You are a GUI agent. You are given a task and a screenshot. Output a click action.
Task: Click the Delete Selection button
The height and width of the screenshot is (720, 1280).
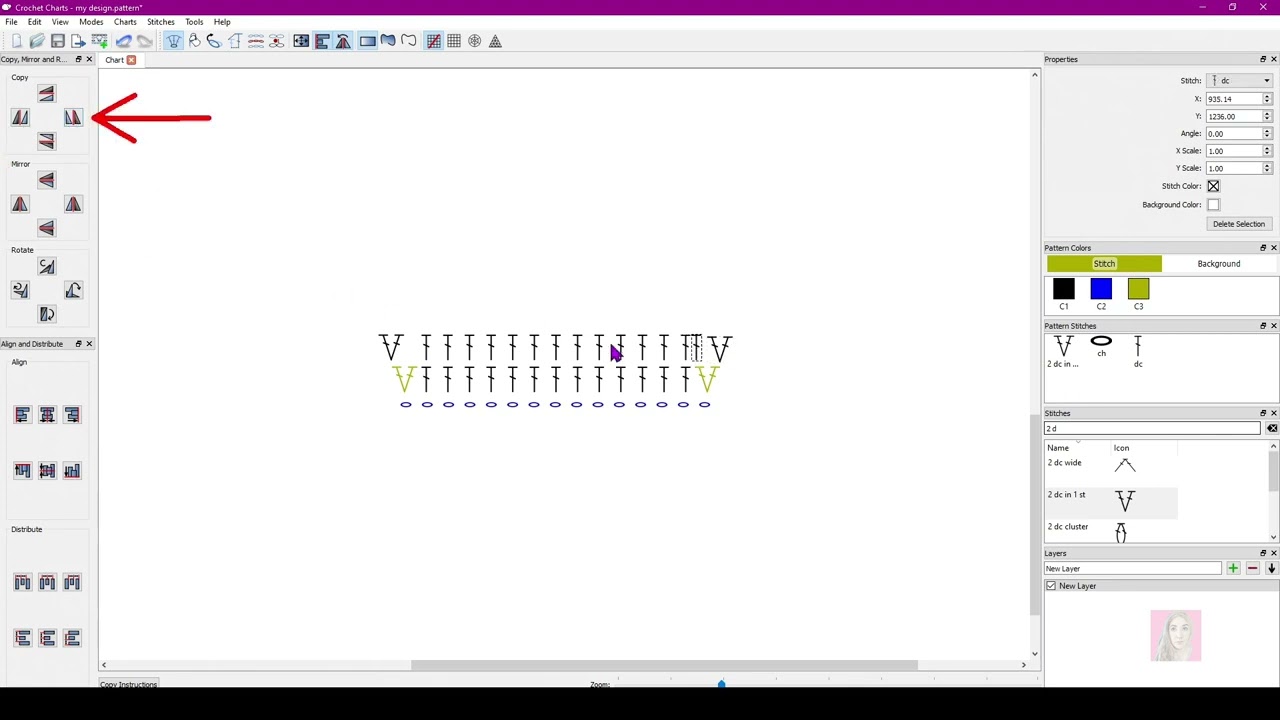pyautogui.click(x=1239, y=224)
